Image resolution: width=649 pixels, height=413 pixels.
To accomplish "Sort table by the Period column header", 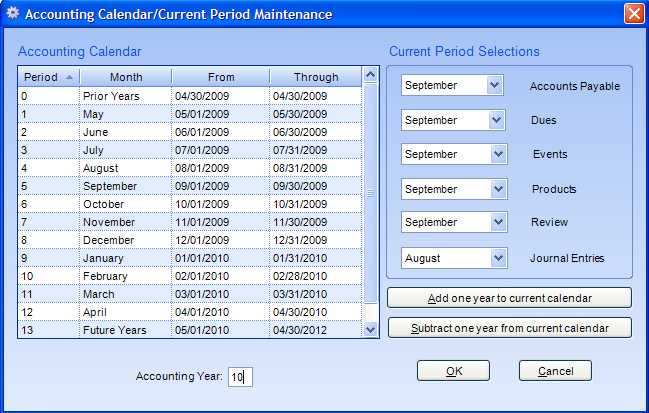I will [48, 77].
